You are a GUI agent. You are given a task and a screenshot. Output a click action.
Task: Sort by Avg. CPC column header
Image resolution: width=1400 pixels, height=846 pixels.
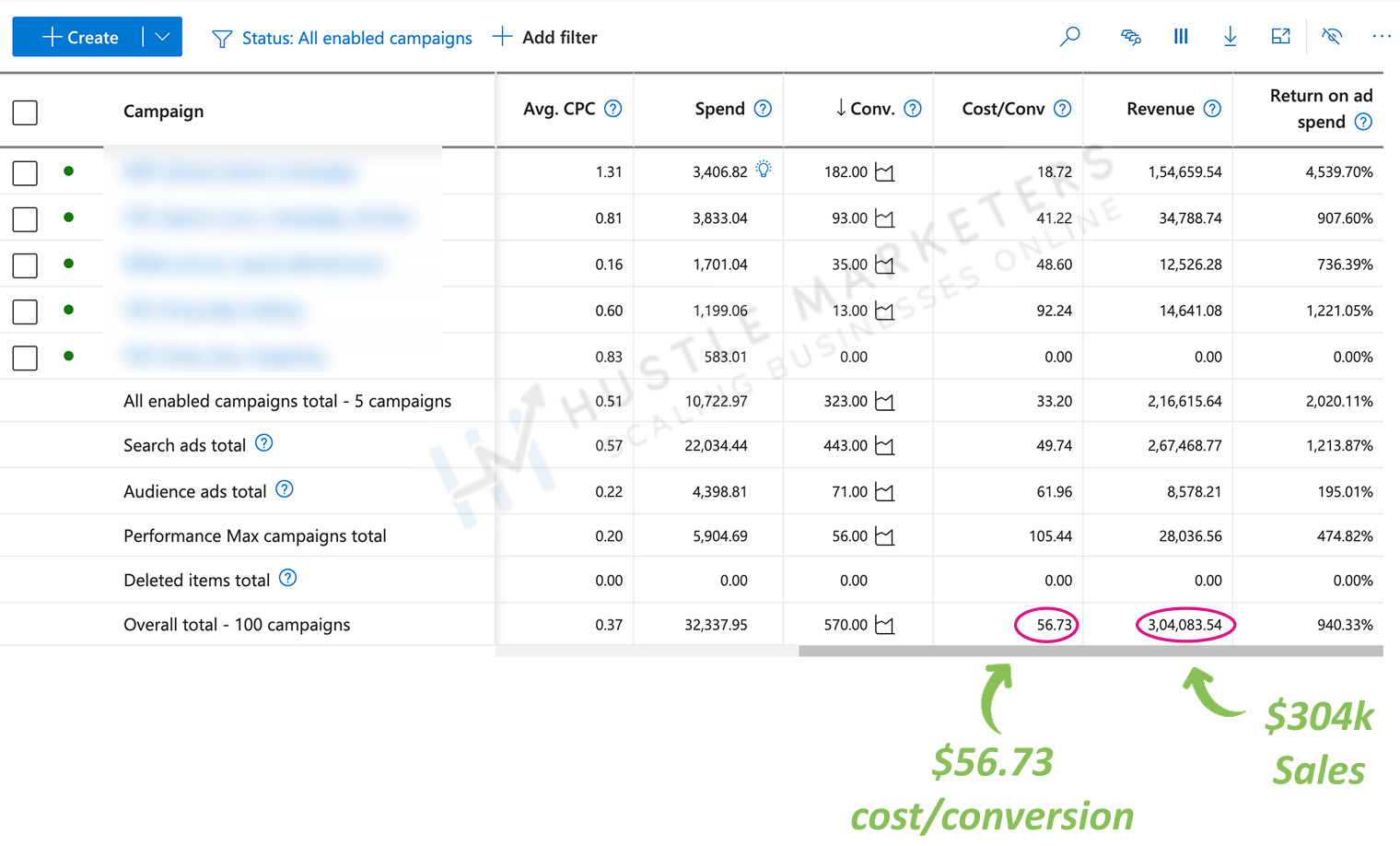(x=559, y=109)
